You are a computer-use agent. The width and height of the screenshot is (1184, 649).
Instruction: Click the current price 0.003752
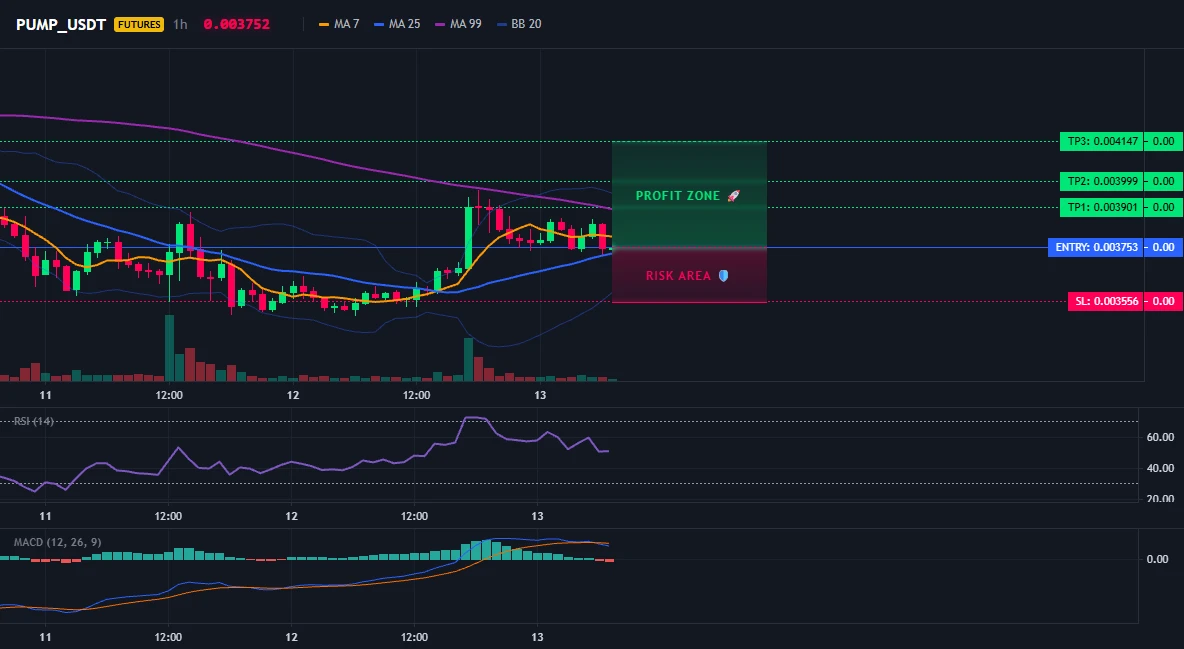[236, 24]
